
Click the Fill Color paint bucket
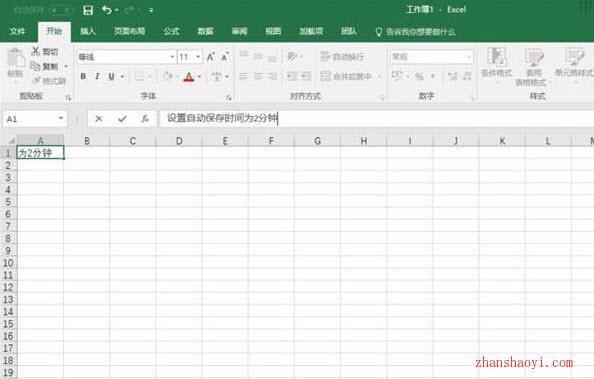click(167, 77)
